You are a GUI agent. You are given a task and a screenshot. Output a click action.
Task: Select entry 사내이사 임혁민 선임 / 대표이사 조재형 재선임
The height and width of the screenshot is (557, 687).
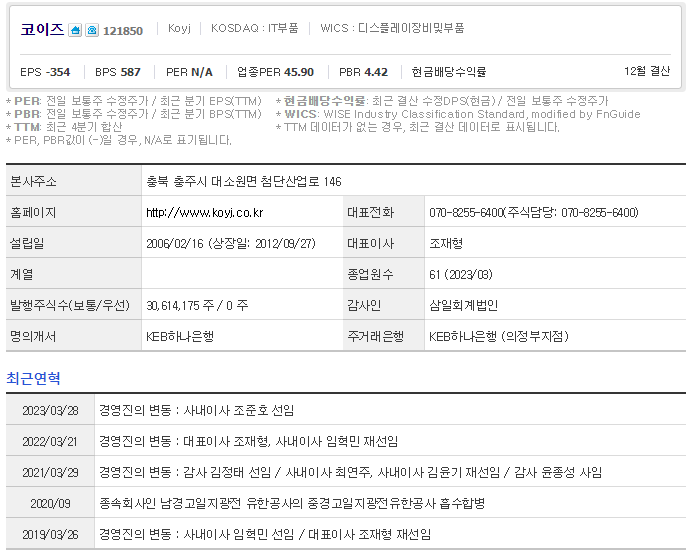[x=307, y=535]
